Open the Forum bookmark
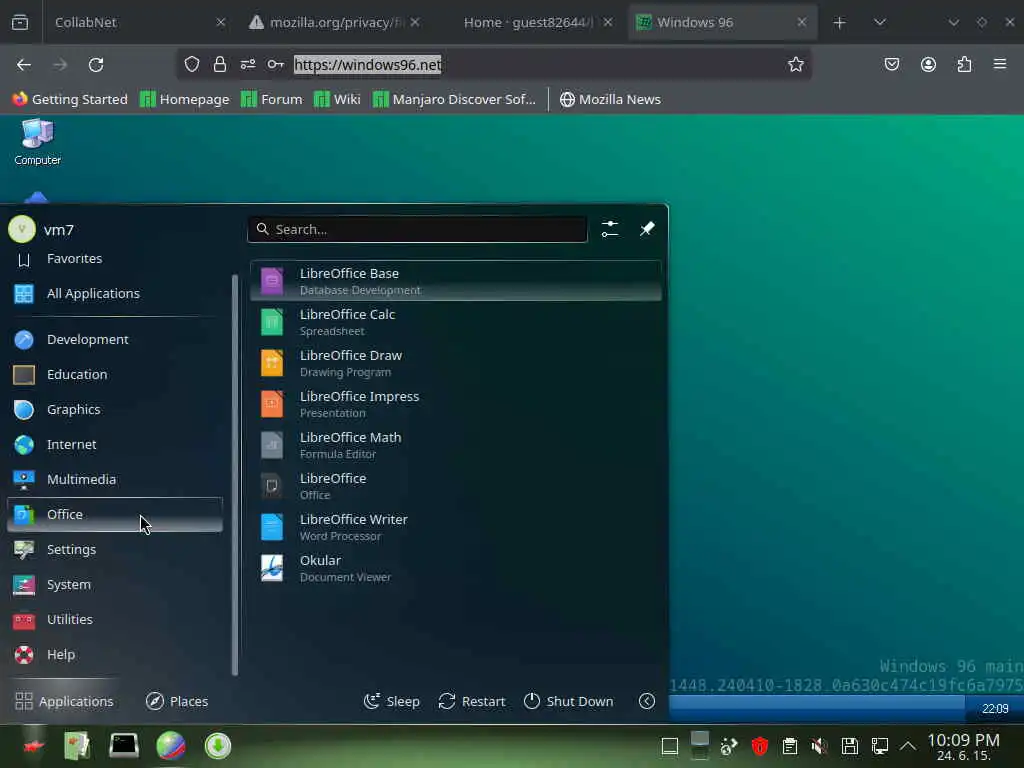The width and height of the screenshot is (1024, 768). point(272,99)
